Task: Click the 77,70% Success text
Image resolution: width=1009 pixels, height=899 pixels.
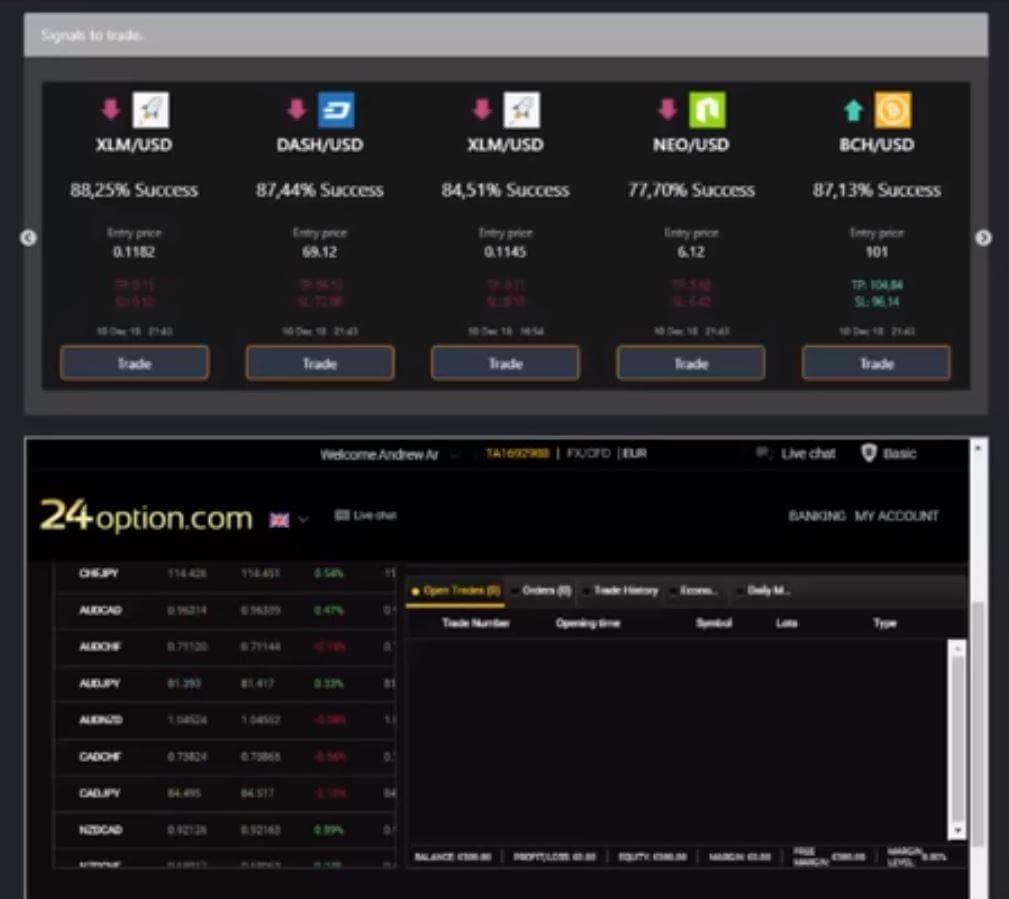Action: [691, 190]
